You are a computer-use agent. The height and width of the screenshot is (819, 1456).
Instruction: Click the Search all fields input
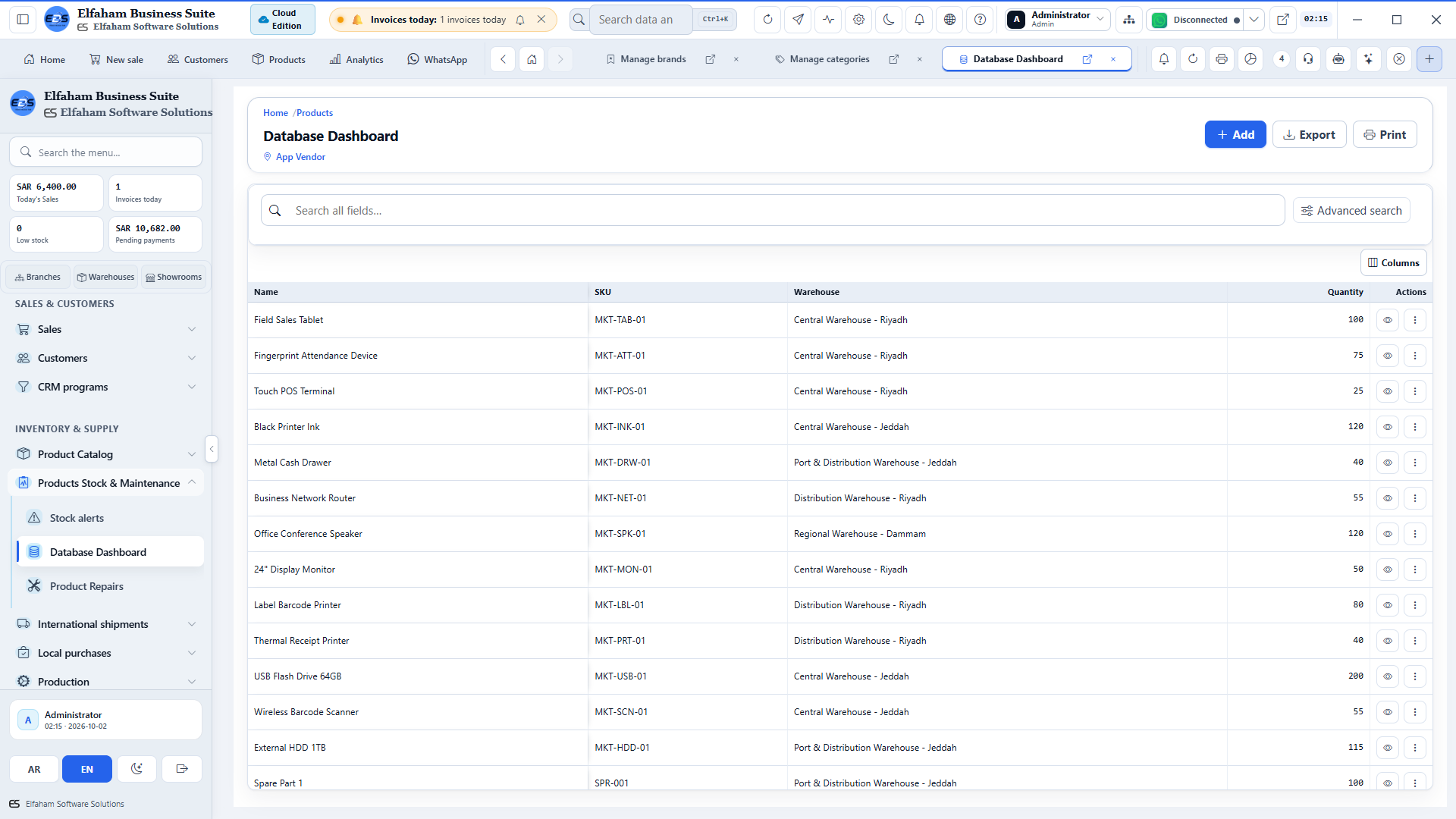[x=773, y=211]
